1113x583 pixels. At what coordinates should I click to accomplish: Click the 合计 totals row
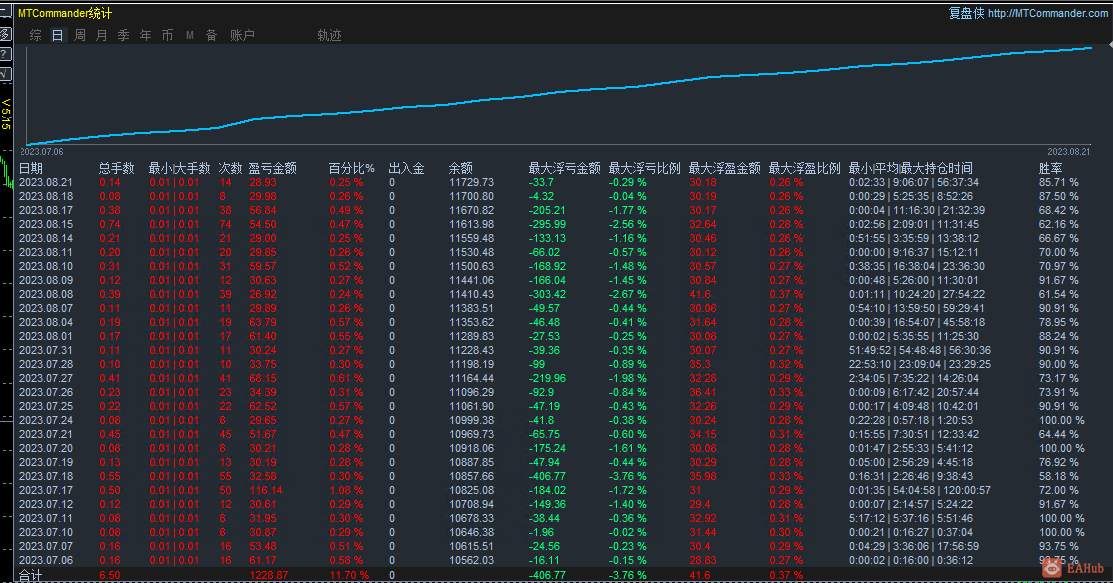pyautogui.click(x=31, y=575)
